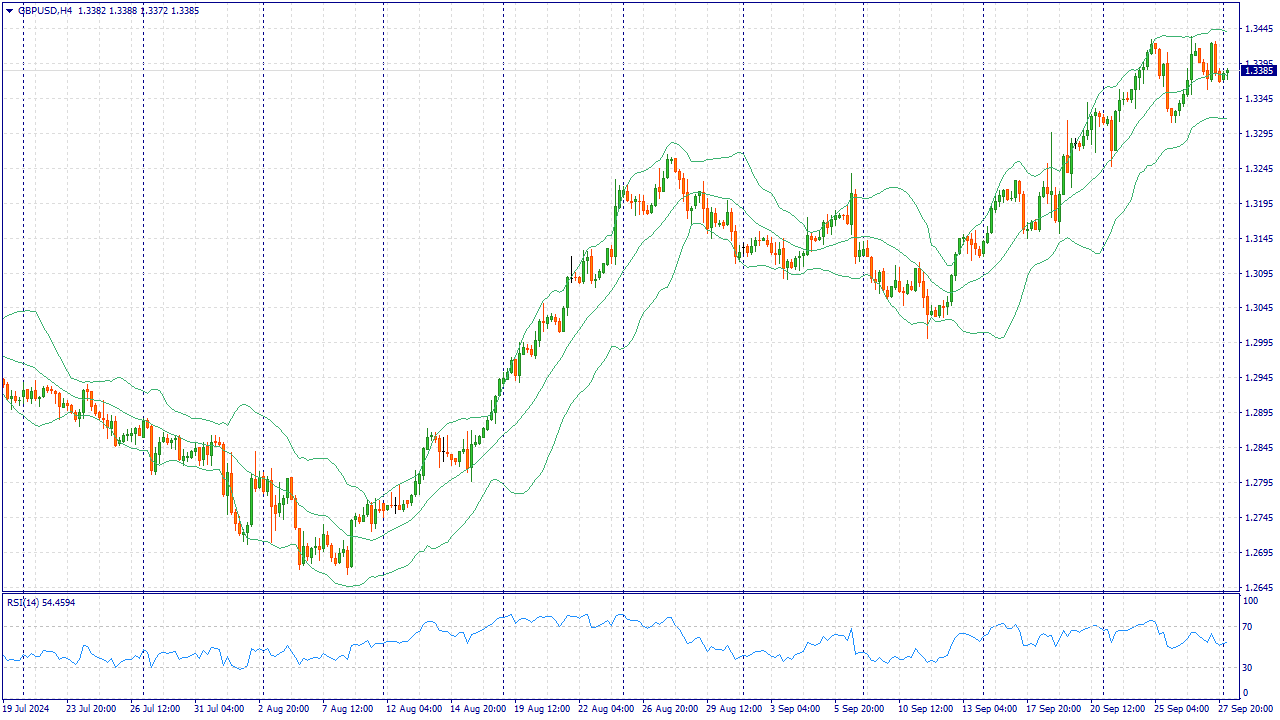
Task: Click the RSI scale value 70
Action: 1248,627
